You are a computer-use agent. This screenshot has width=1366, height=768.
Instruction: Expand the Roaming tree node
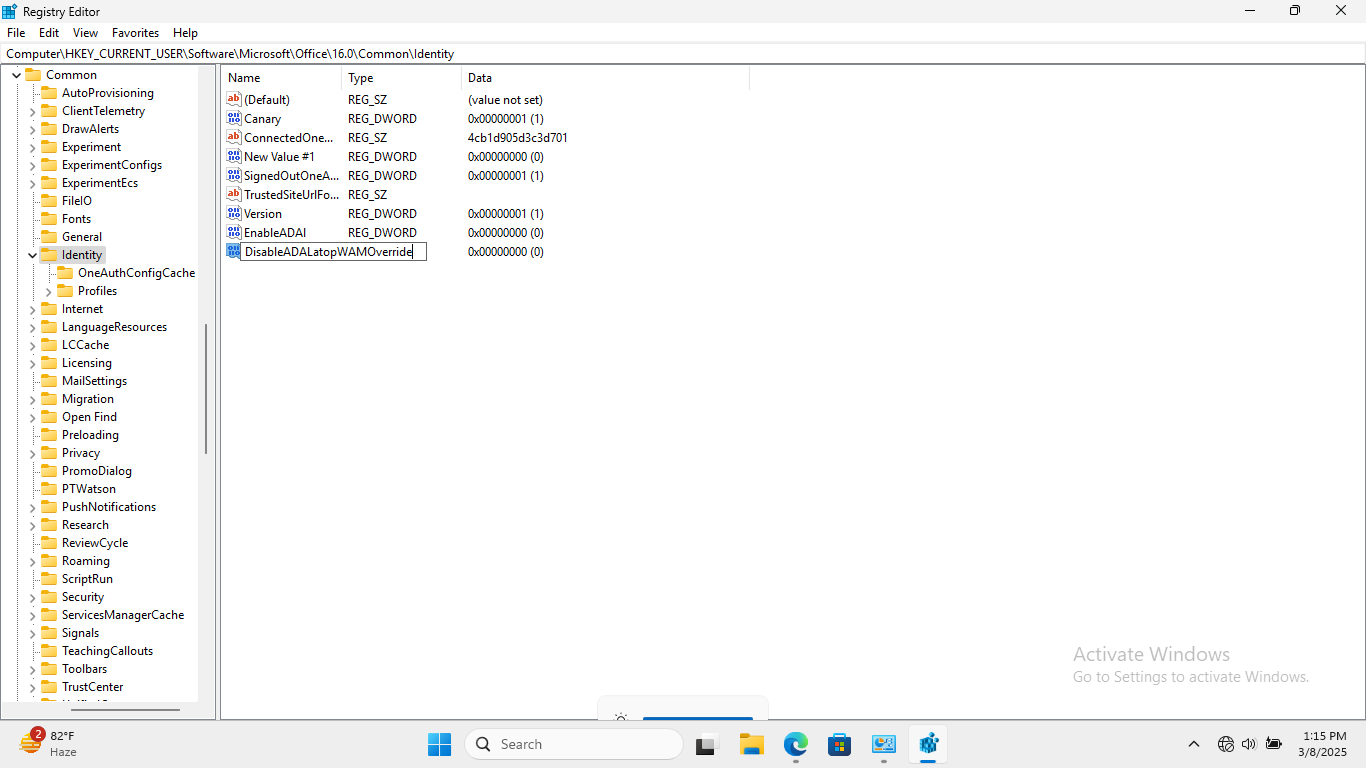(x=33, y=561)
